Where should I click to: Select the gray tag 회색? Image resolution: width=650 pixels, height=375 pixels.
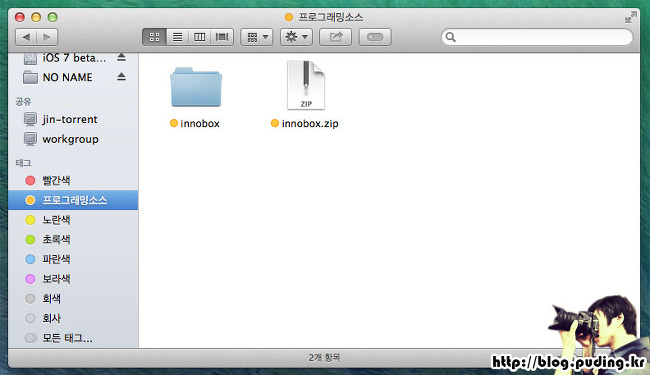(x=73, y=299)
